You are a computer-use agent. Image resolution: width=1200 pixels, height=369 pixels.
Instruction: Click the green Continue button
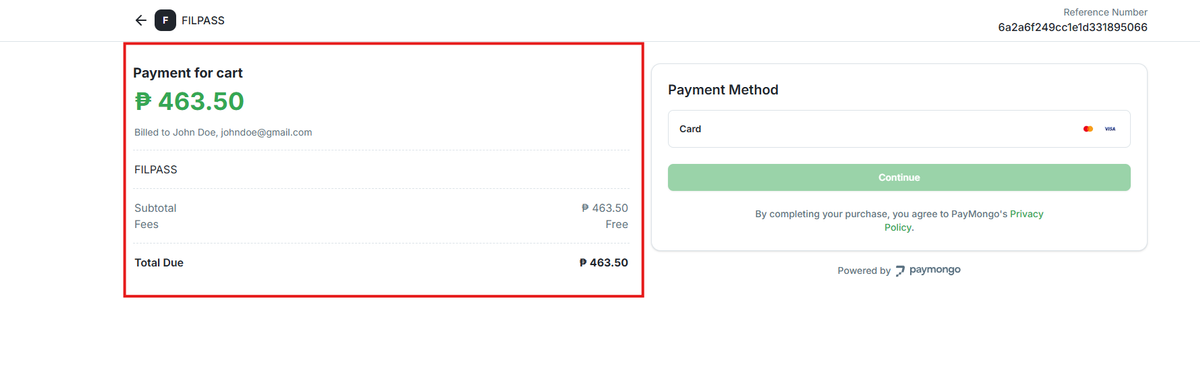click(x=899, y=177)
